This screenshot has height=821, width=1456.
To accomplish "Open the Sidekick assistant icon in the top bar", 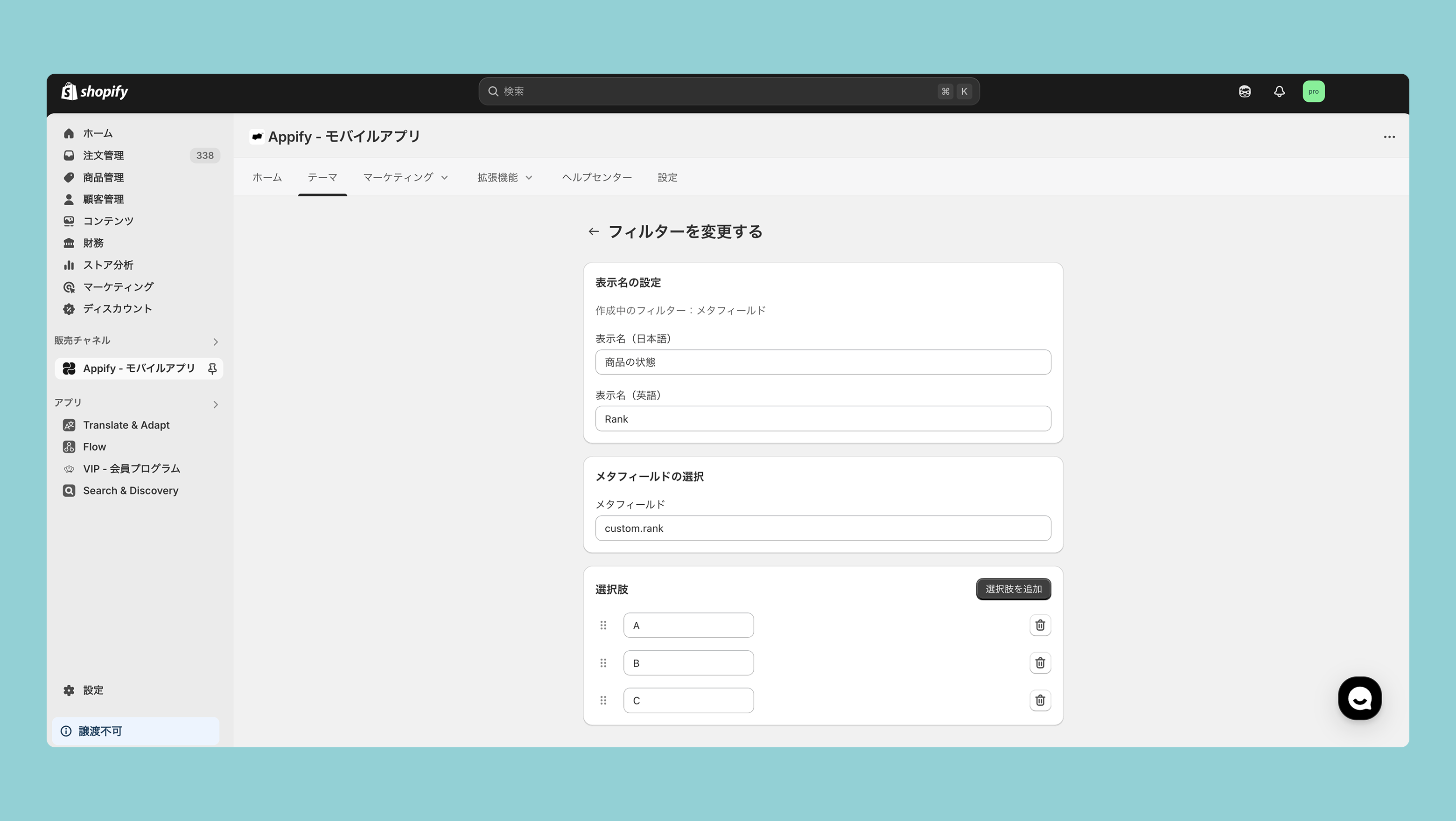I will pyautogui.click(x=1245, y=91).
